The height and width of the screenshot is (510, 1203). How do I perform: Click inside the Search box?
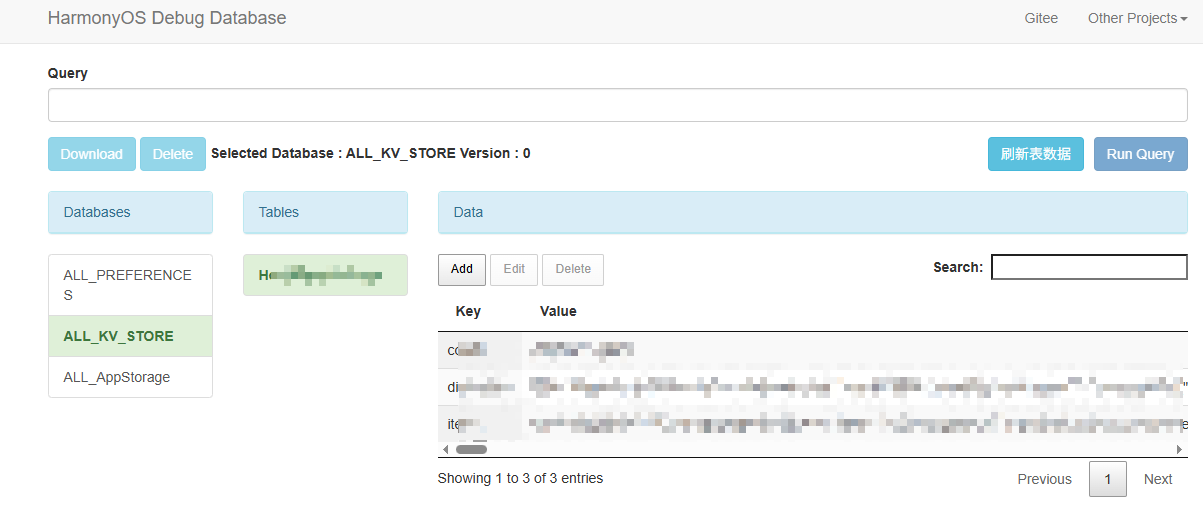1089,267
